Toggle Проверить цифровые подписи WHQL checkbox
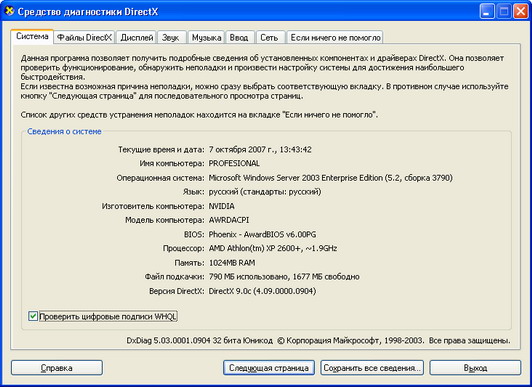This screenshot has height=387, width=532. (33, 316)
